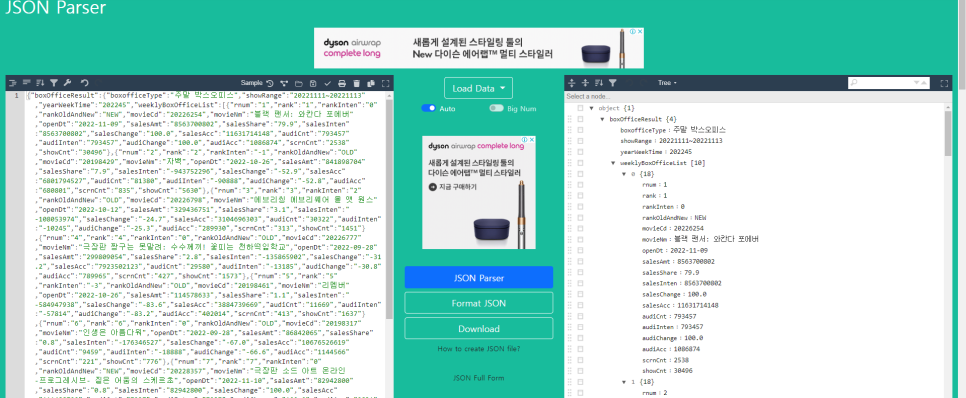Collapse the weeklyBoxOfficeList [10] node

[614, 163]
